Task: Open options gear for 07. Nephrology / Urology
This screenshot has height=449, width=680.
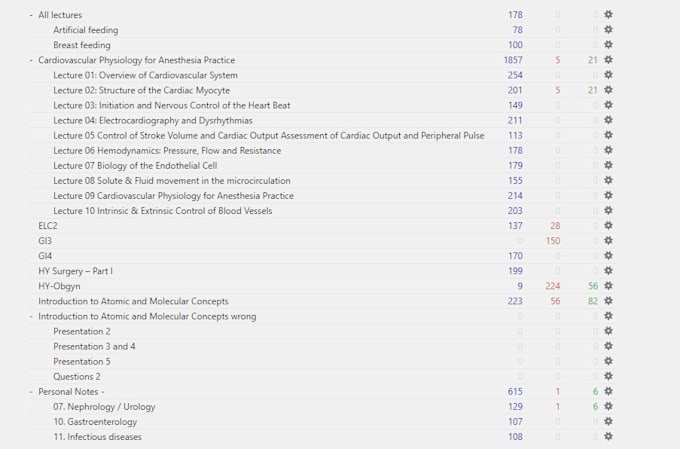Action: [608, 406]
